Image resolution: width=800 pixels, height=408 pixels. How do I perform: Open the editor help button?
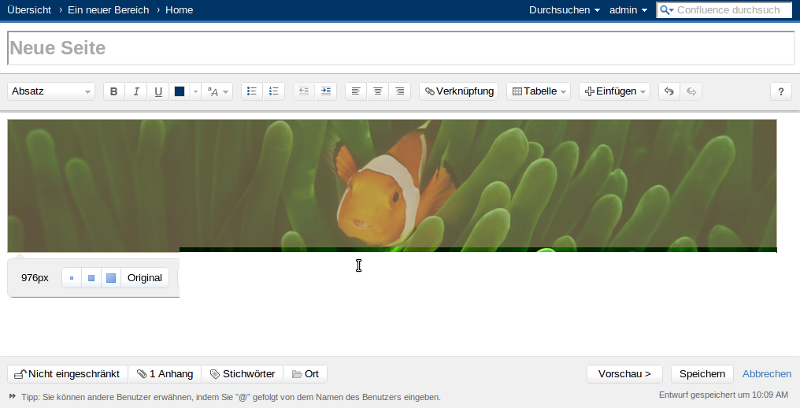click(780, 91)
